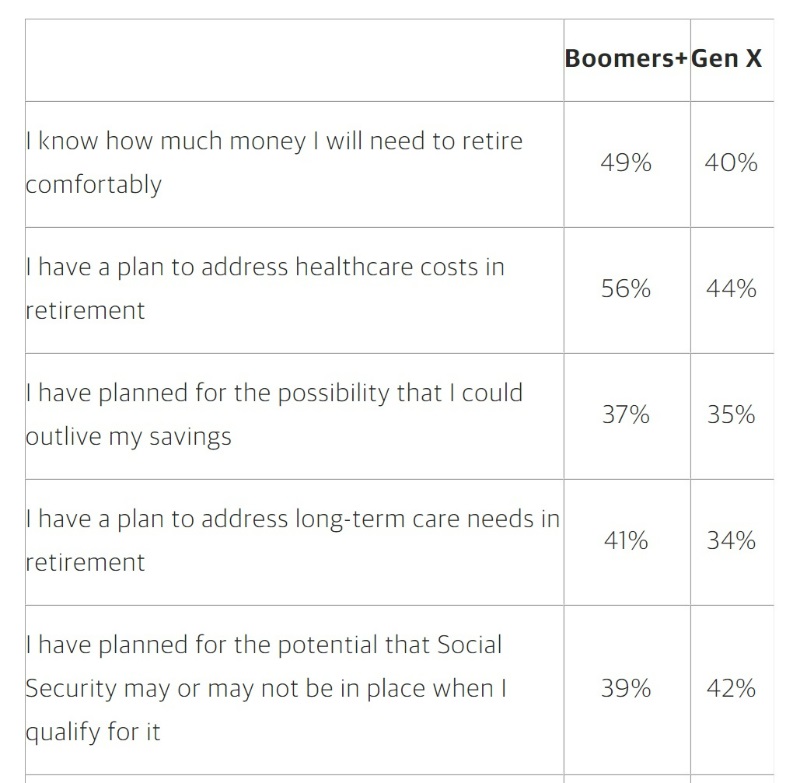
Task: Click the 'qualify for it' text line
Action: (92, 732)
